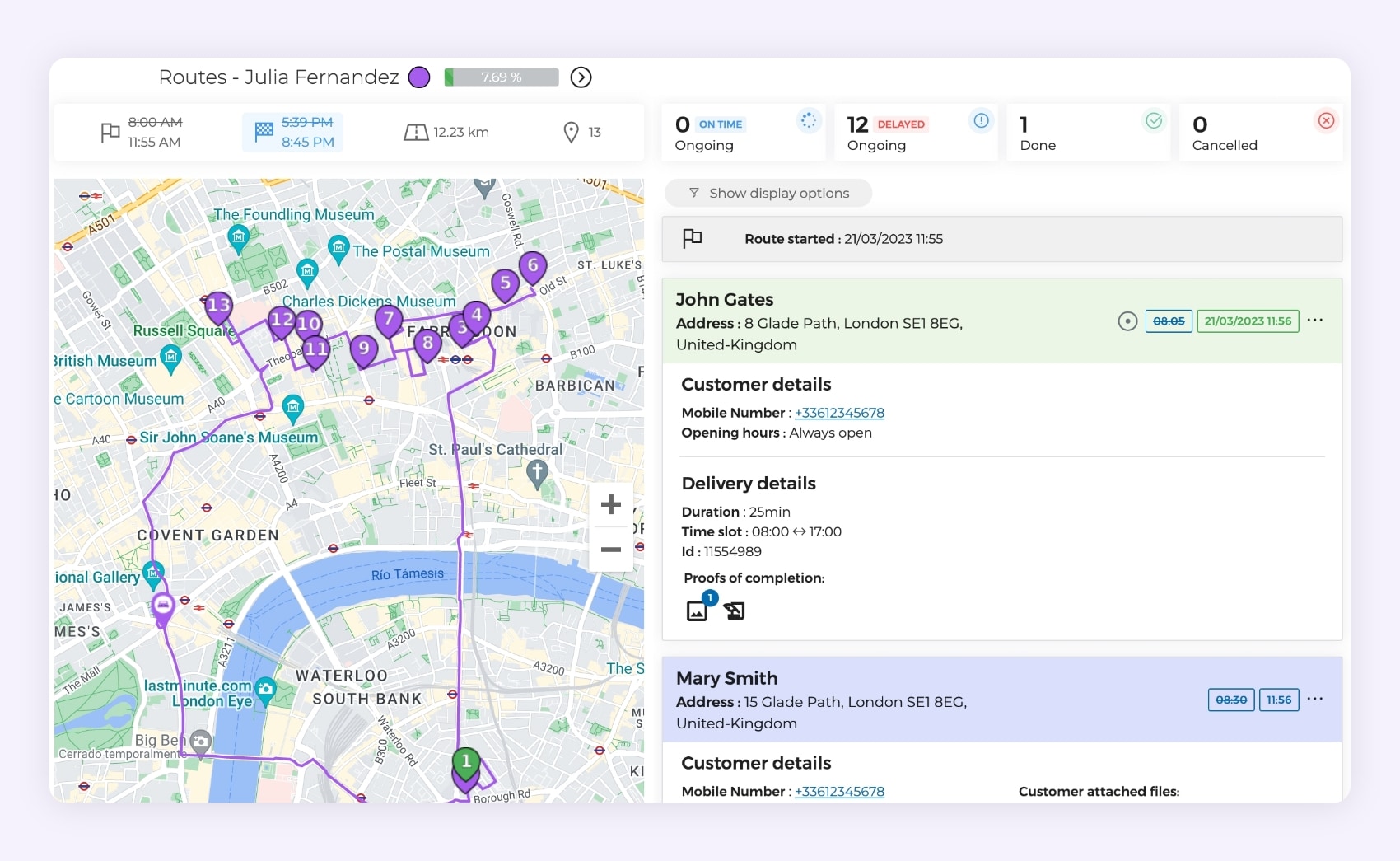Screen dimensions: 1400x861
Task: Click the distance icon next to 12.23 km
Action: 417,132
